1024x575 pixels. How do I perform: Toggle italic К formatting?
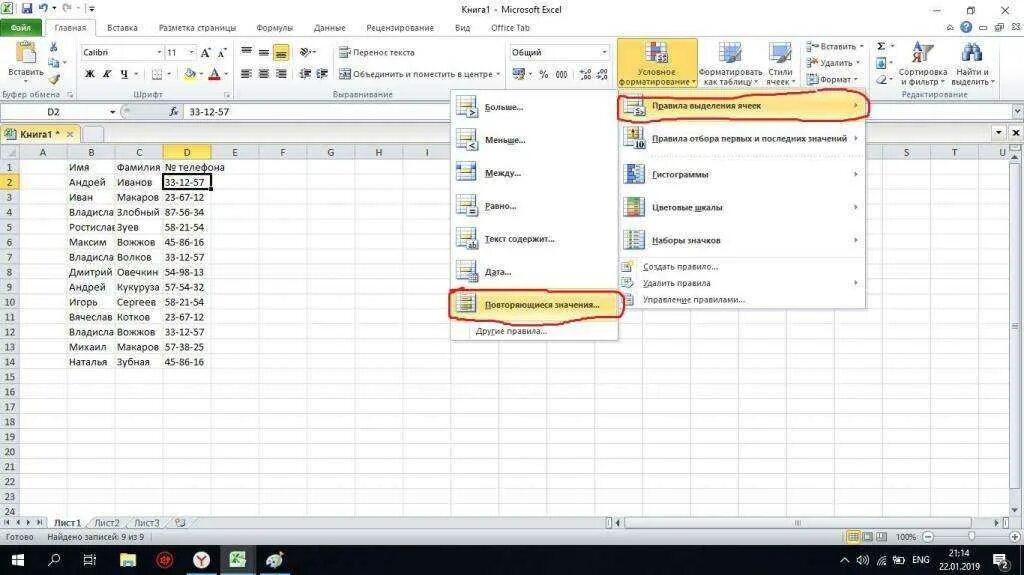coord(107,74)
